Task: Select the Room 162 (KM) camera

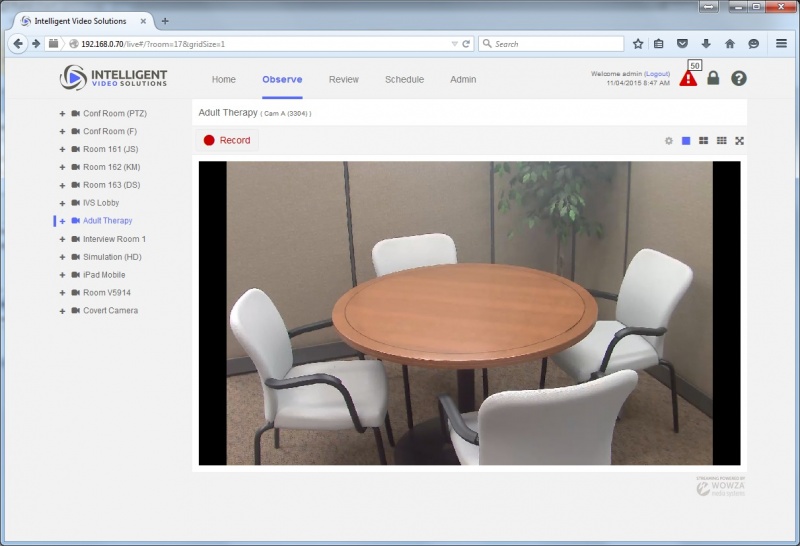Action: (111, 167)
